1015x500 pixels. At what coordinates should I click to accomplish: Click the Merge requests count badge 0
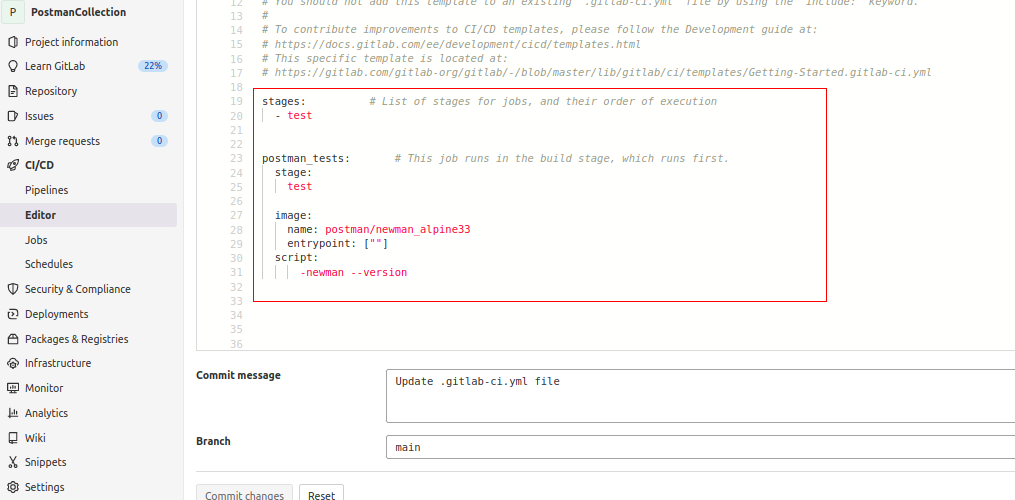coord(159,141)
